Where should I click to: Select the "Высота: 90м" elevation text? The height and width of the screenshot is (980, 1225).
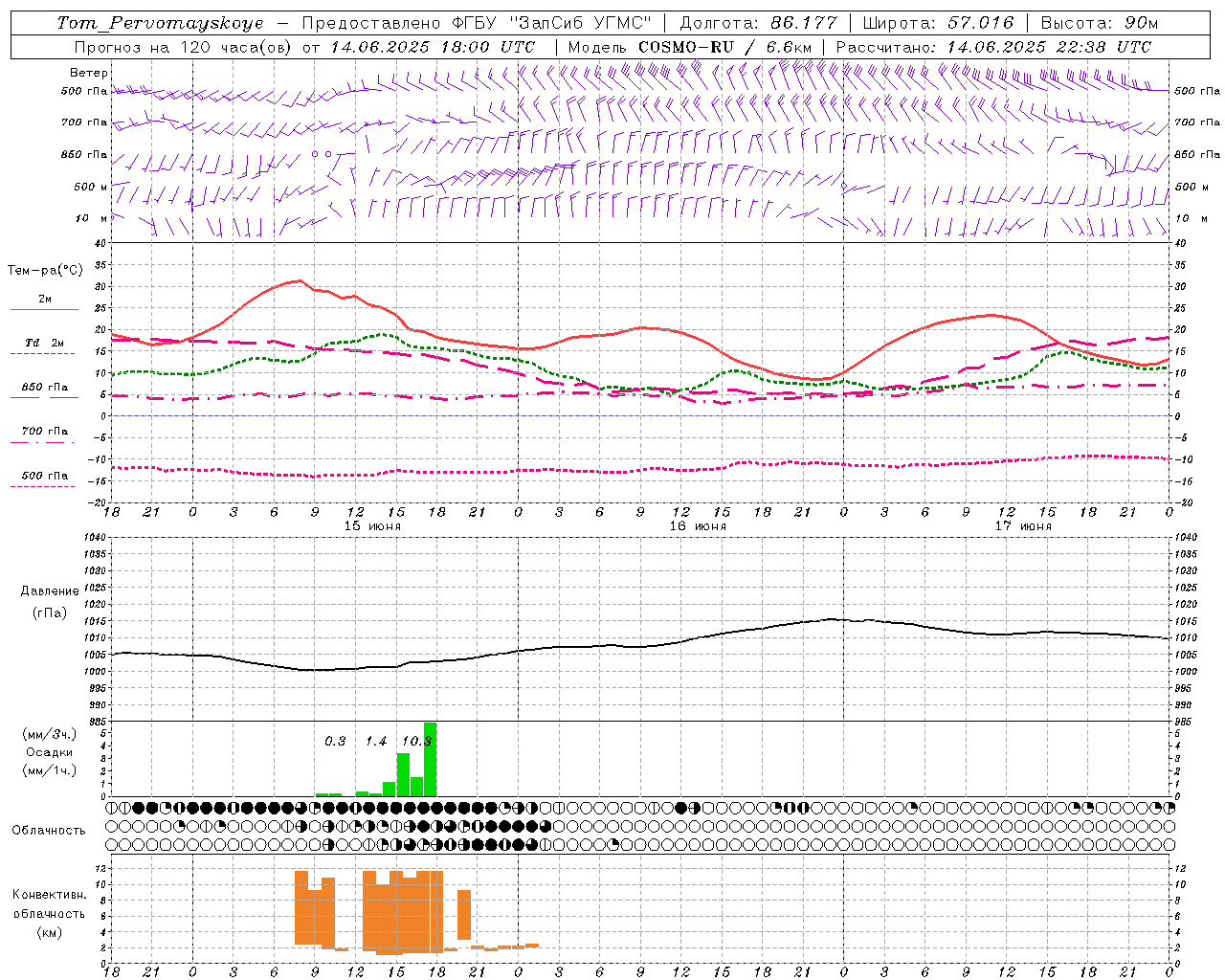click(1100, 23)
